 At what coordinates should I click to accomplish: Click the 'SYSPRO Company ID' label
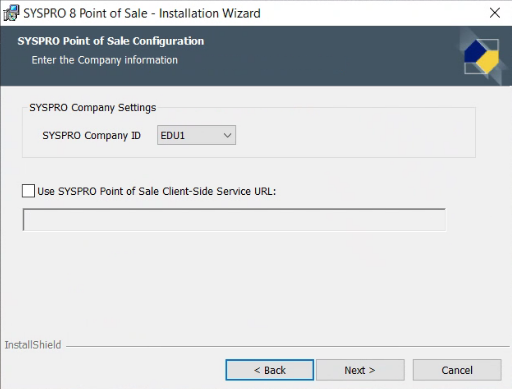coord(91,136)
